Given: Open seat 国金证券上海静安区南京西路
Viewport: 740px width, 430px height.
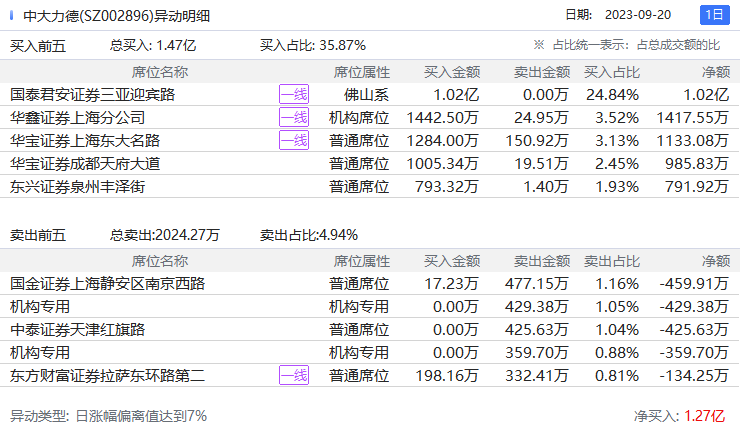Looking at the screenshot, I should click(x=108, y=284).
